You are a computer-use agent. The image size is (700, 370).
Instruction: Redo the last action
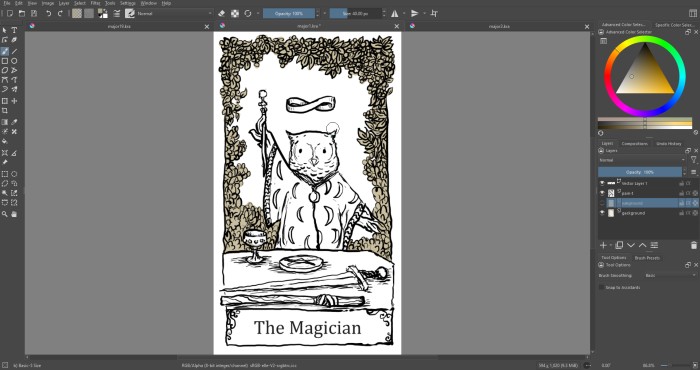tap(60, 13)
